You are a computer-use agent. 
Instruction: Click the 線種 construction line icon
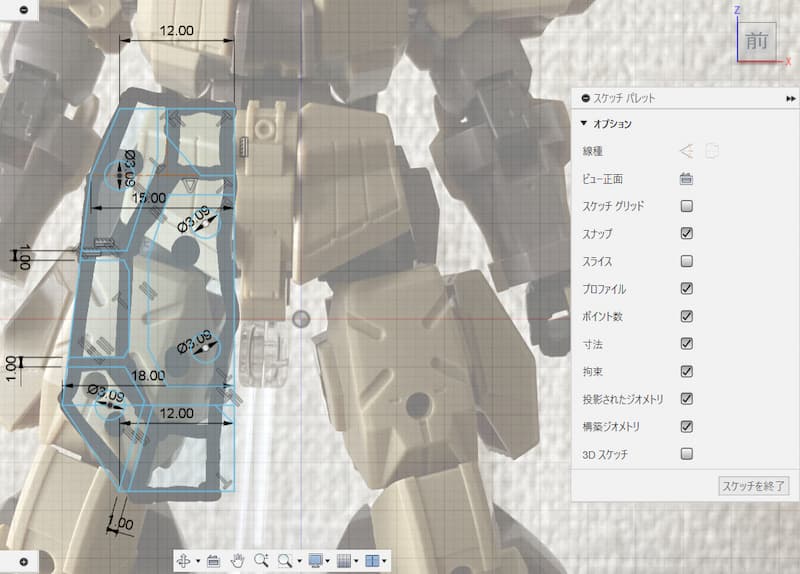687,151
